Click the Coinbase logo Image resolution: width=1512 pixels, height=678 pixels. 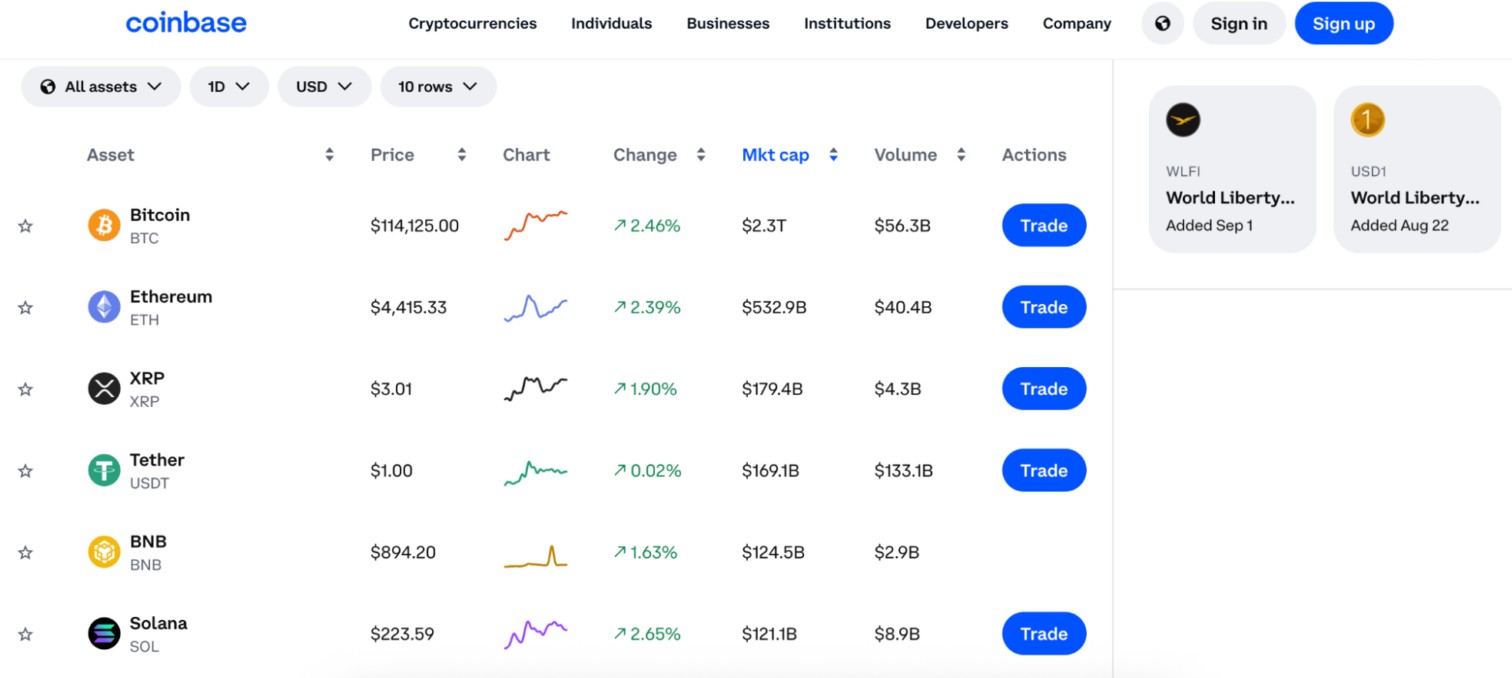(x=186, y=22)
